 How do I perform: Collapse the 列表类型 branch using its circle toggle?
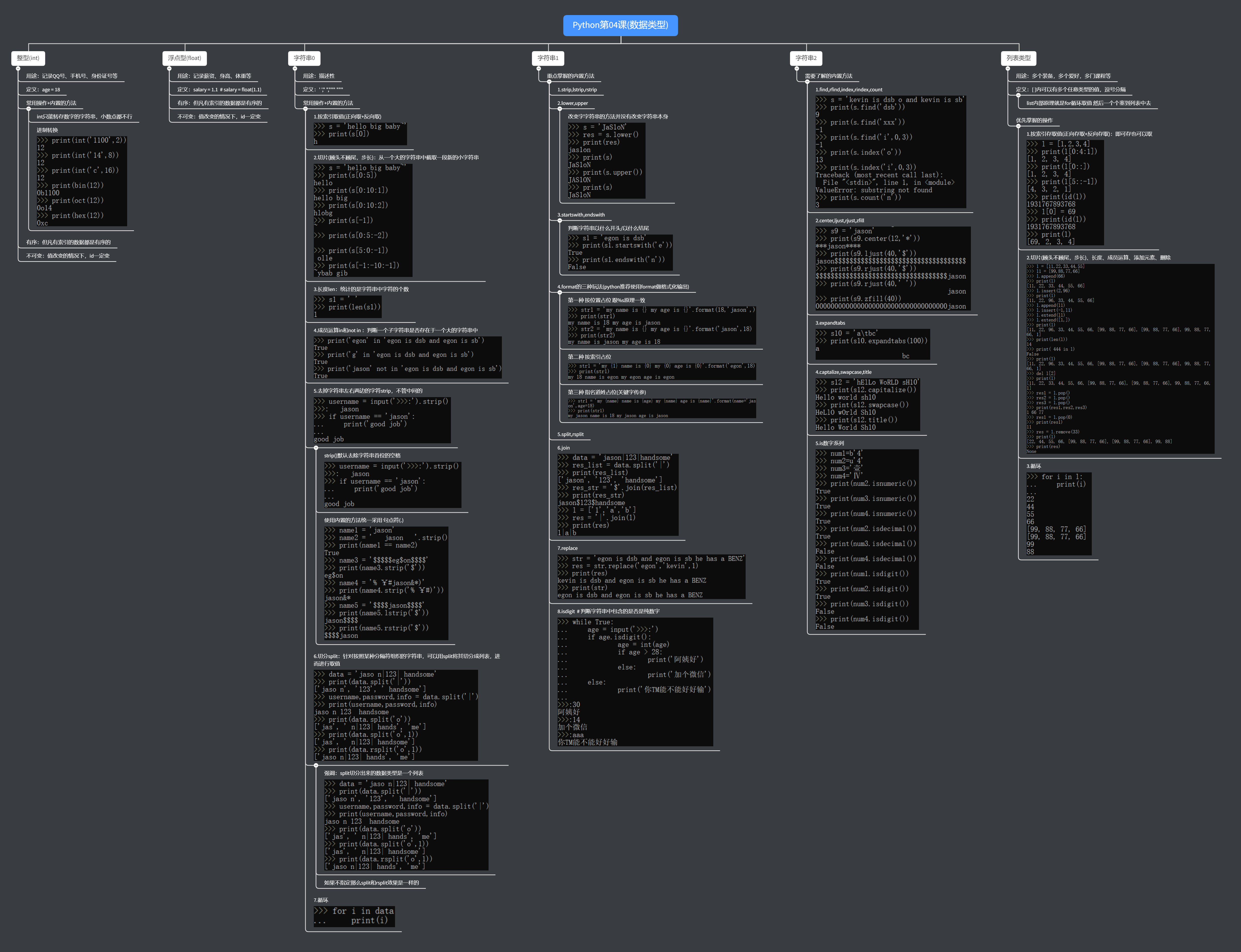tap(1008, 68)
